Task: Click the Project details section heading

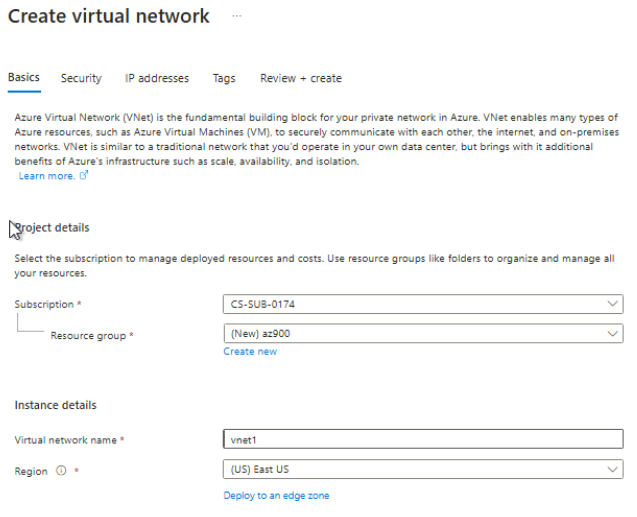Action: (x=52, y=228)
